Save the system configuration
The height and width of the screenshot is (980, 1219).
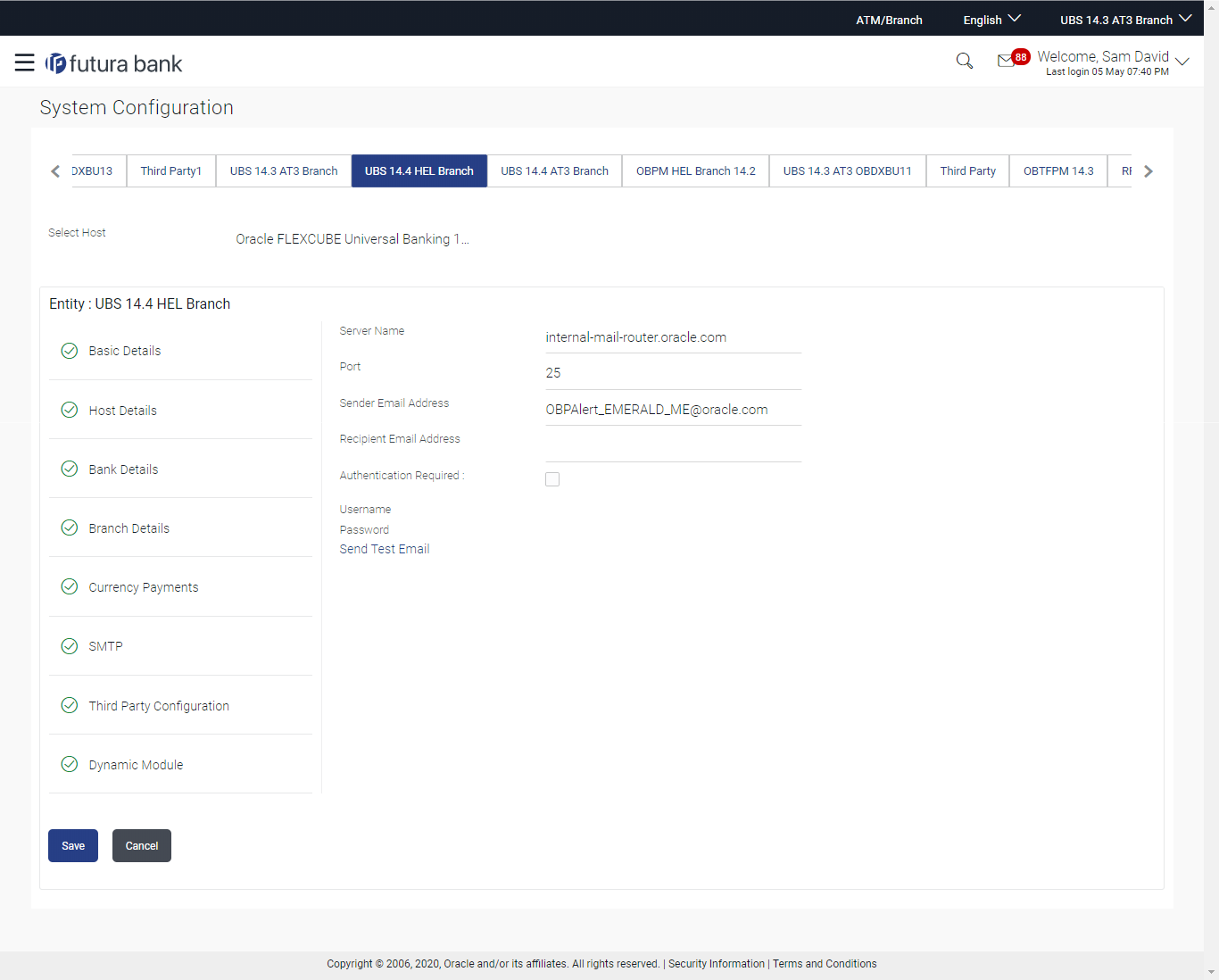click(x=73, y=845)
